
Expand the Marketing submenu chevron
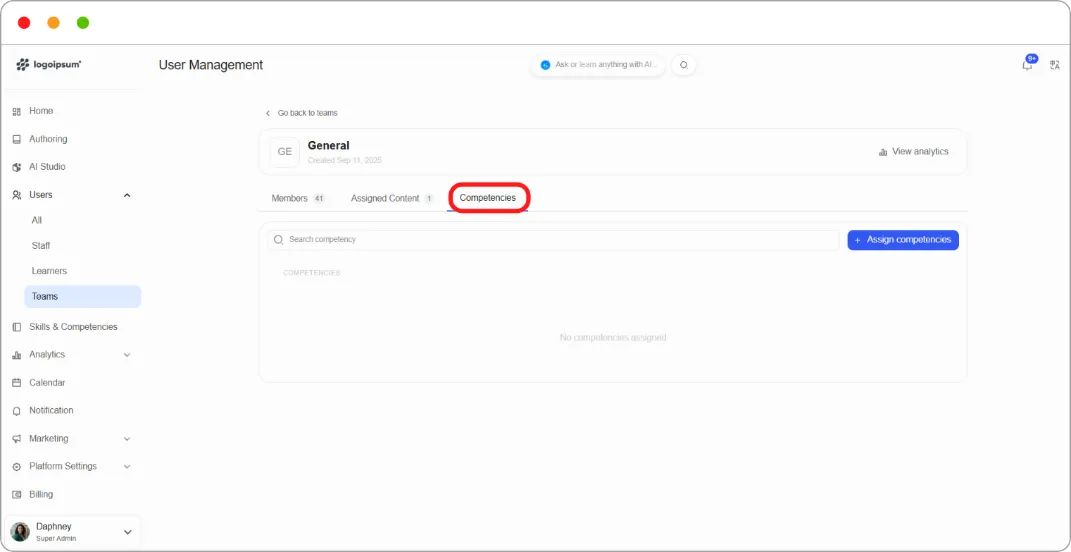click(x=126, y=439)
